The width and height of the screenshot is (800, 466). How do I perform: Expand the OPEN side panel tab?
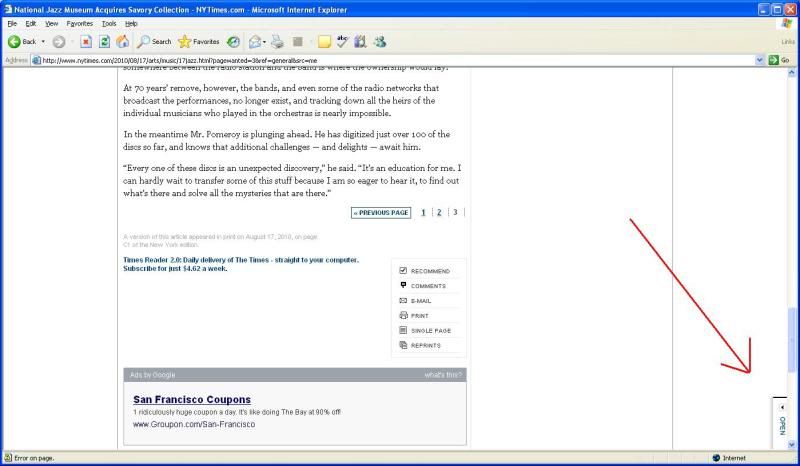click(781, 423)
